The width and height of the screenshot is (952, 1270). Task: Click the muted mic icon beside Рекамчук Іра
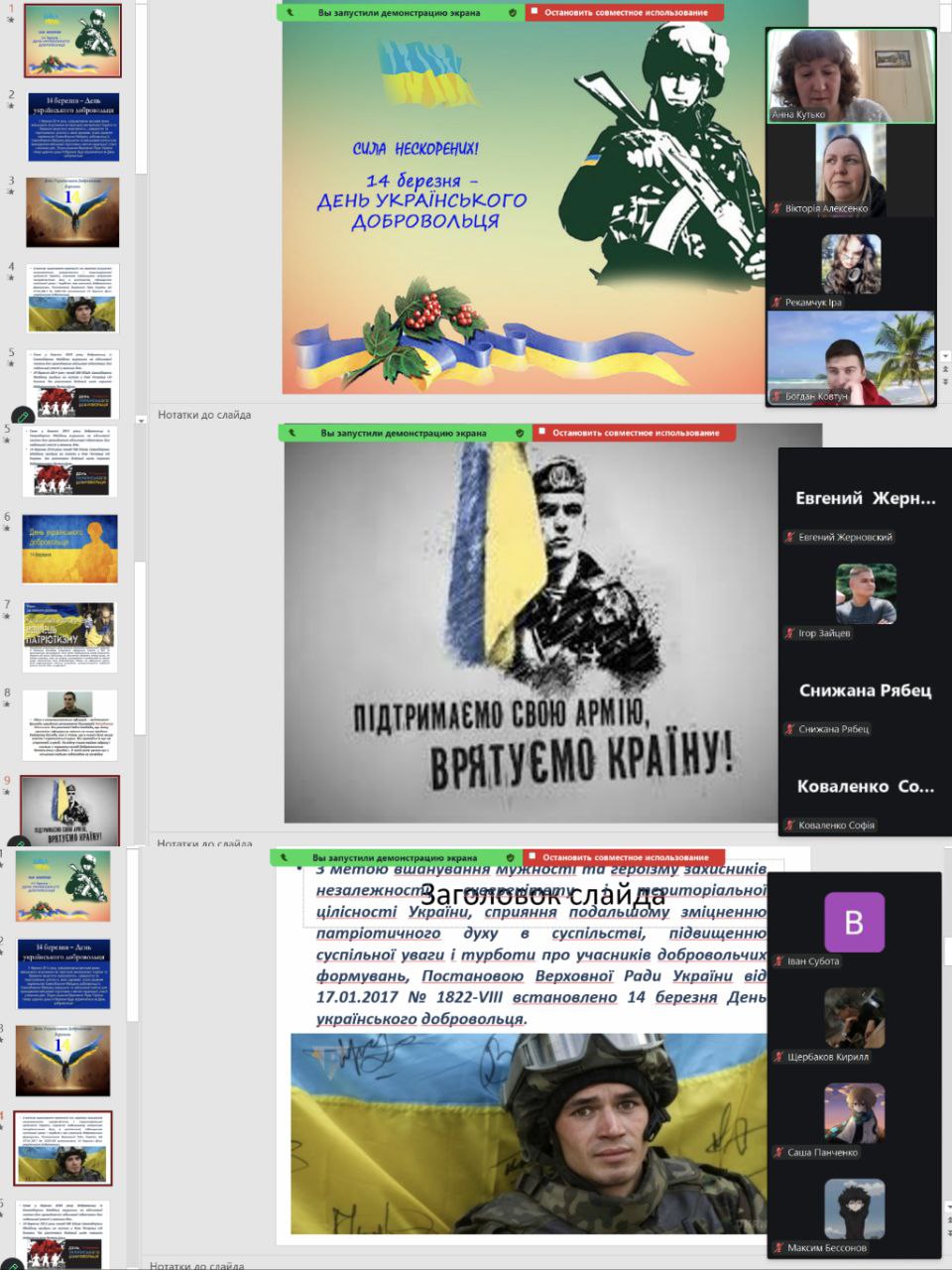[777, 303]
